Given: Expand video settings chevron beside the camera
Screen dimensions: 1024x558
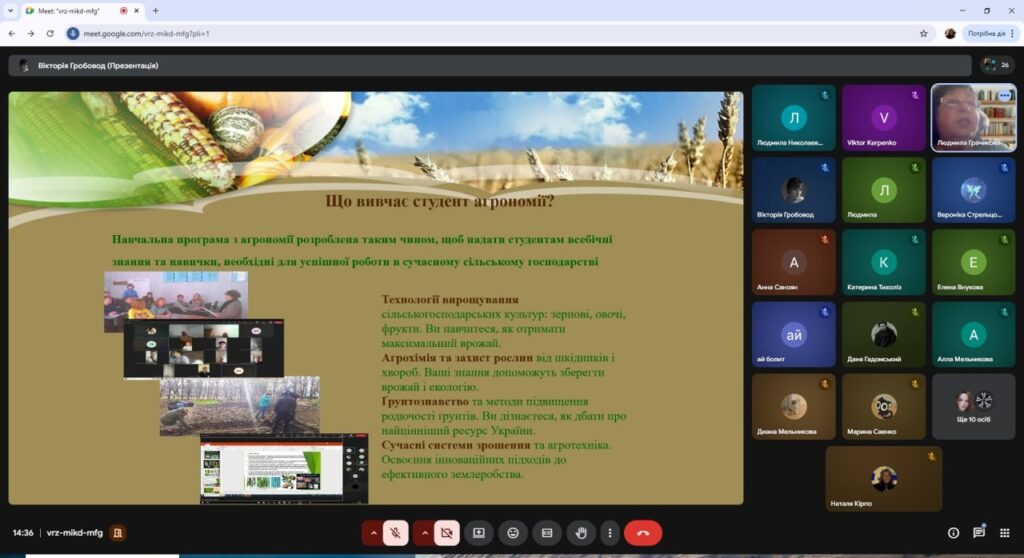Looking at the screenshot, I should 424,533.
